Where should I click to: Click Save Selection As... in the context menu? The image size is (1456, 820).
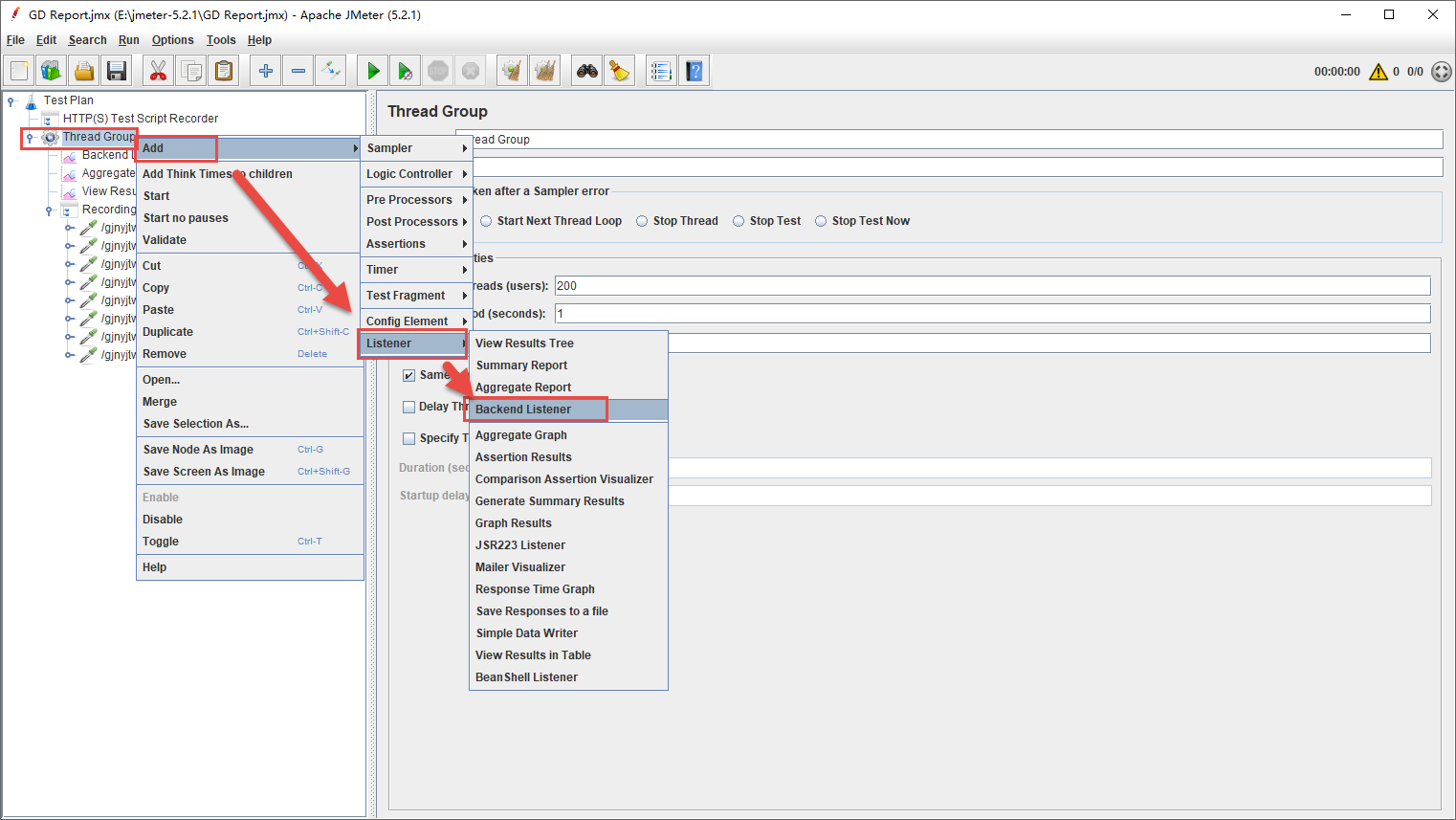tap(196, 424)
